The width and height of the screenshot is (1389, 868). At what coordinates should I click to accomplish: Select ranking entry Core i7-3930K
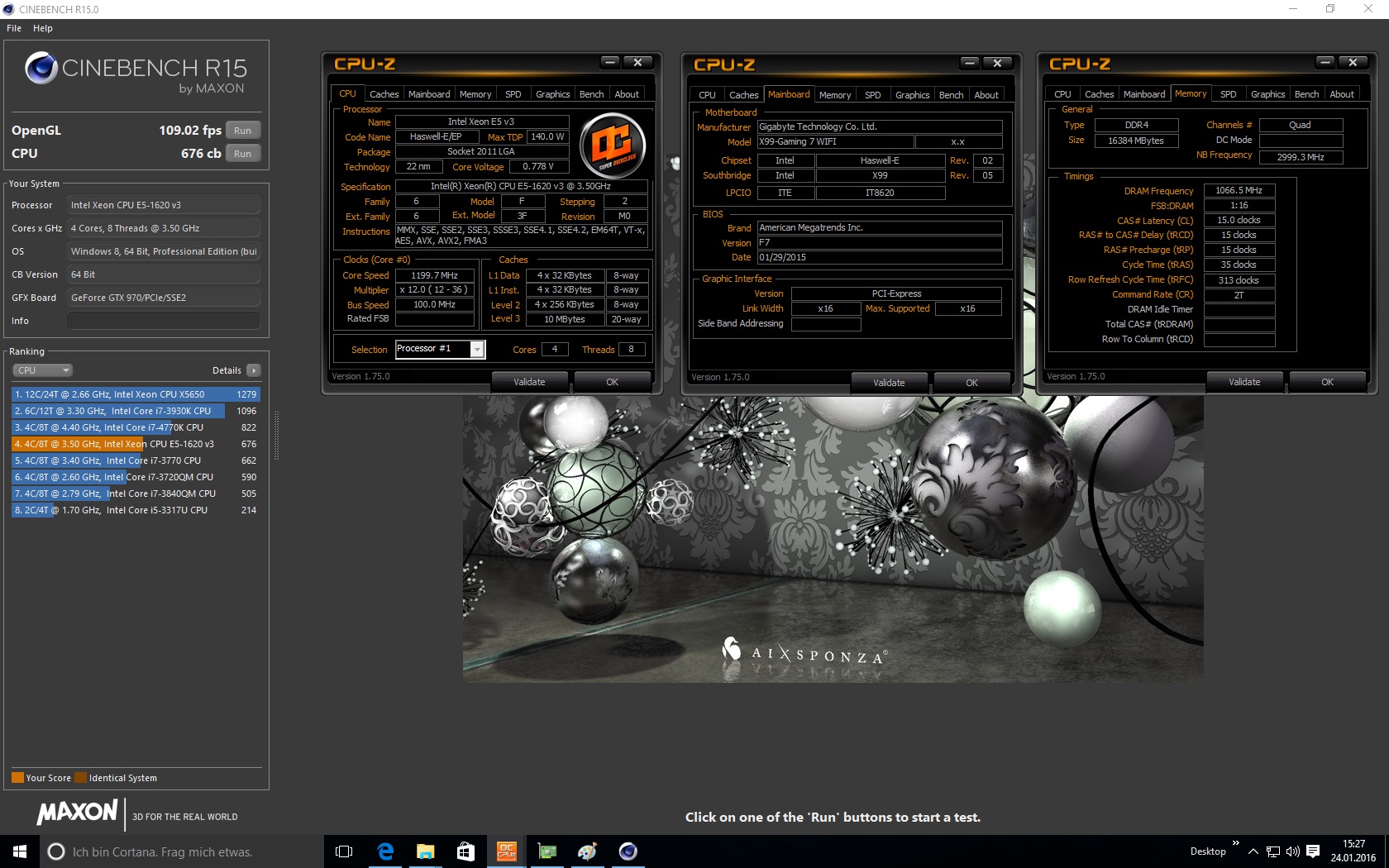[136, 411]
